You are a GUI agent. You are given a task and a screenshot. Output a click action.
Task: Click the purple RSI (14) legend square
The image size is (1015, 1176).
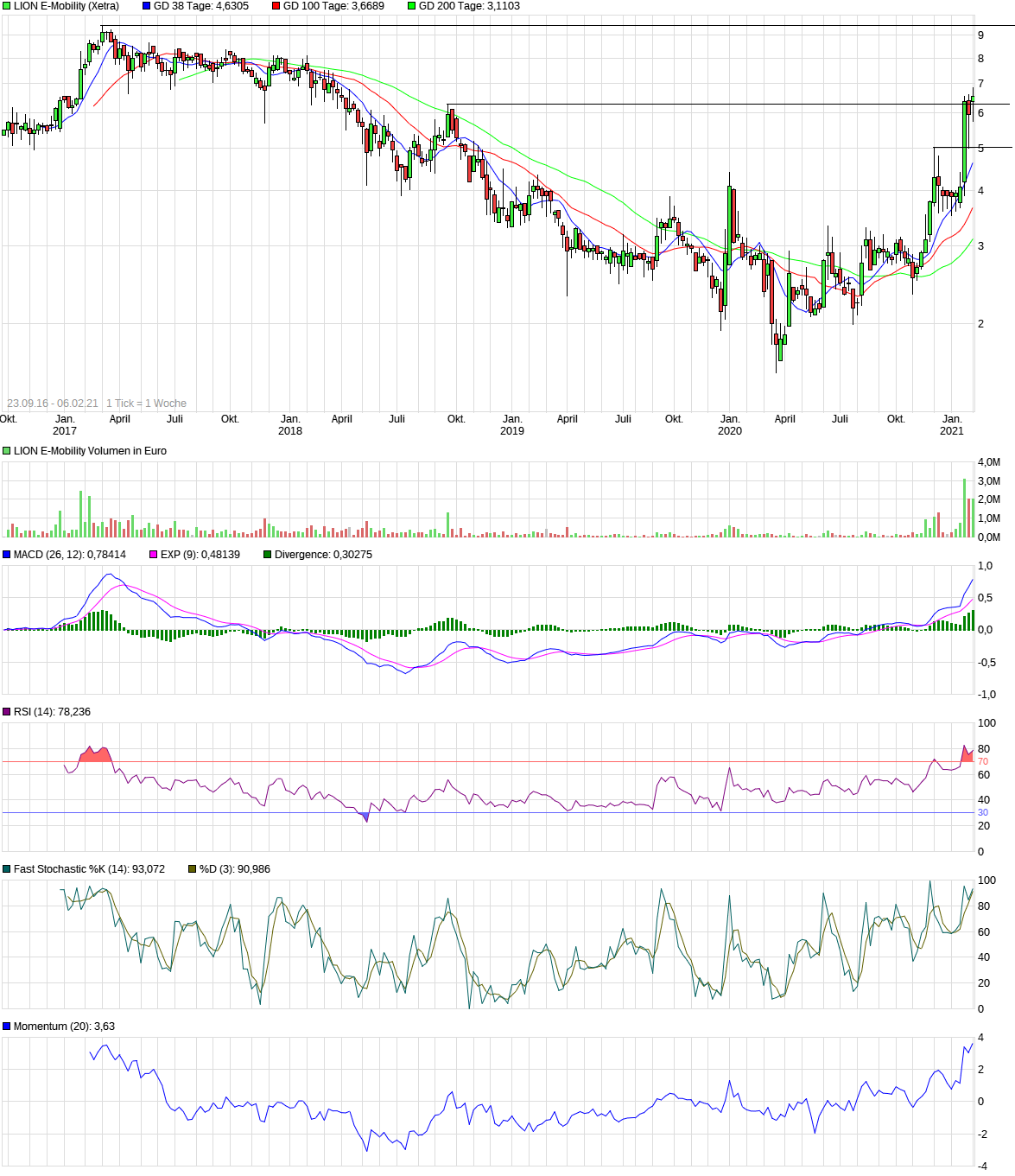pyautogui.click(x=7, y=712)
